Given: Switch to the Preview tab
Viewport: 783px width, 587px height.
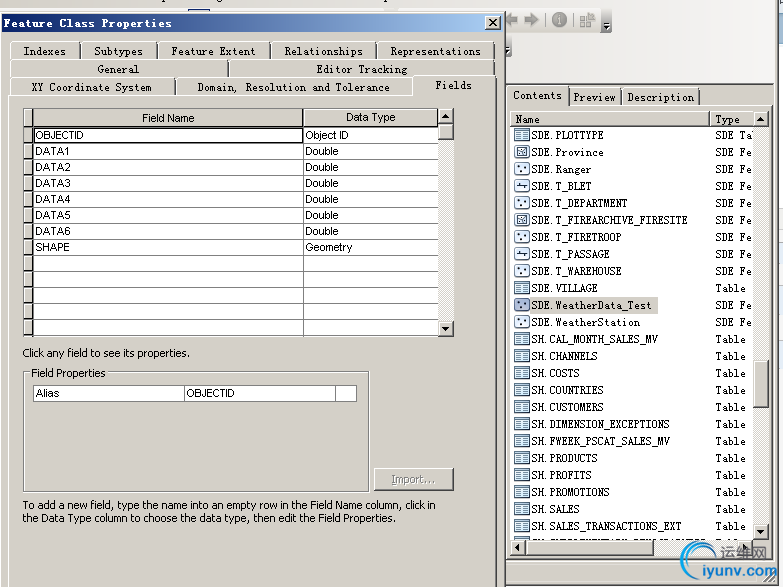Looking at the screenshot, I should [594, 97].
